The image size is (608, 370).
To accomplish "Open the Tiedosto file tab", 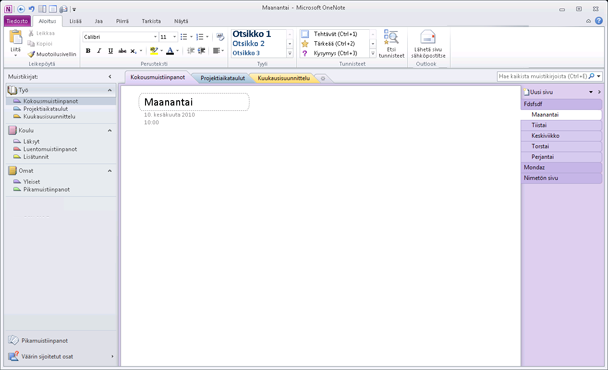I will pyautogui.click(x=17, y=21).
